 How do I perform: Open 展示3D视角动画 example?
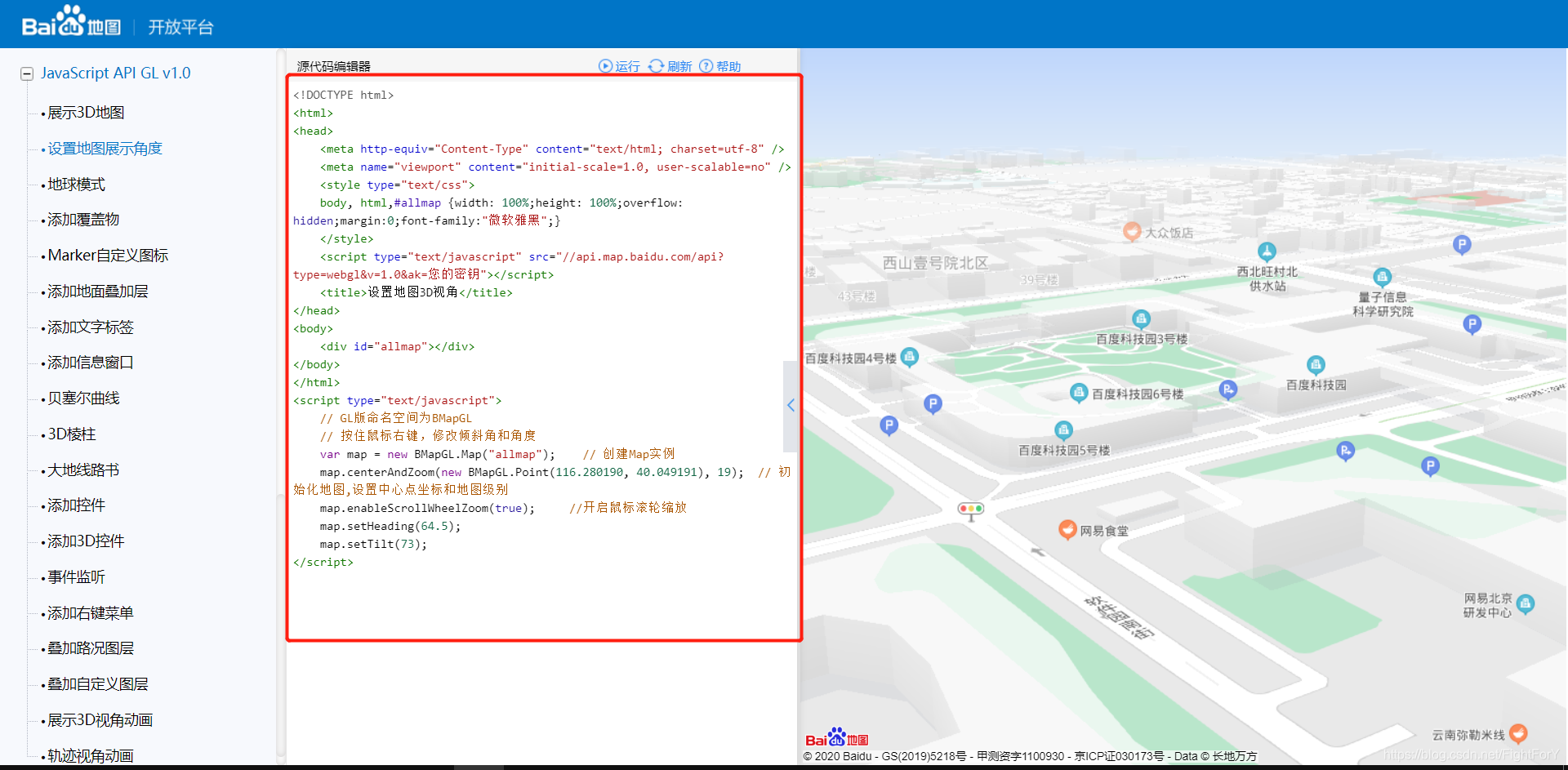(100, 720)
